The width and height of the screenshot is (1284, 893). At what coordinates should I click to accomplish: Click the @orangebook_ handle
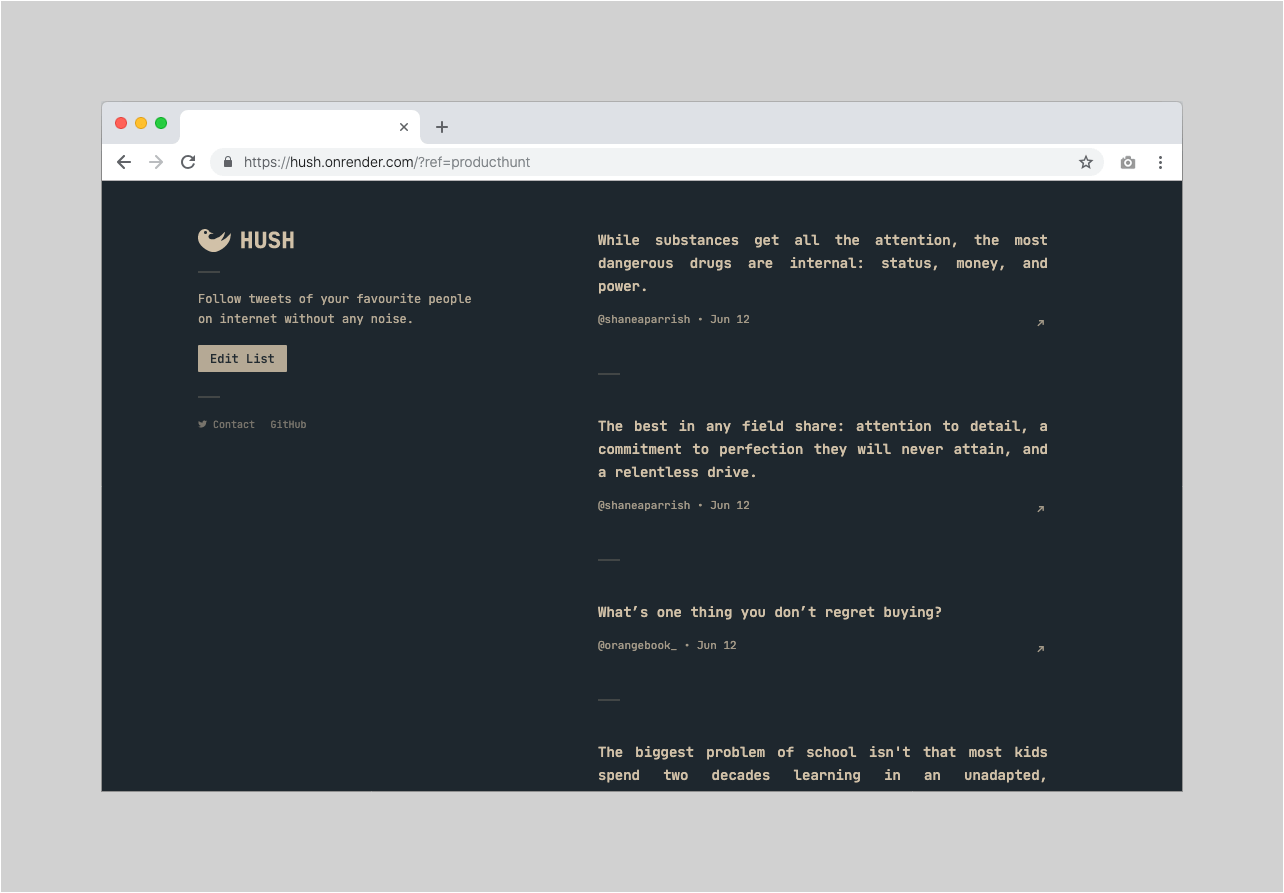(x=637, y=646)
